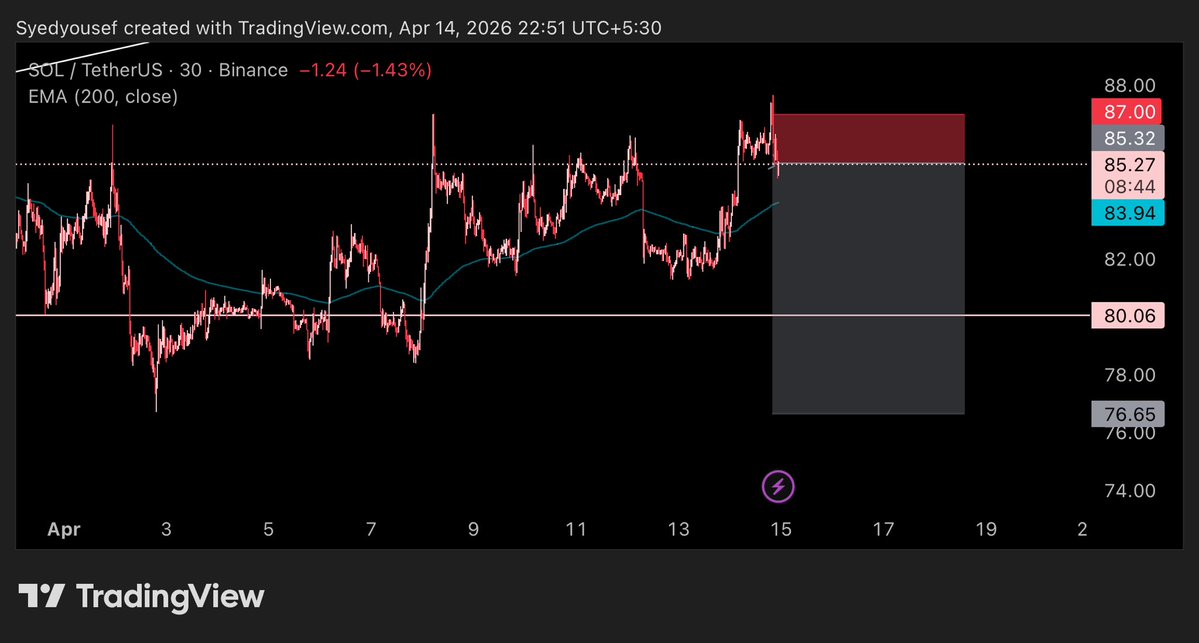The height and width of the screenshot is (643, 1199).
Task: Click the 88.00 price scale label
Action: (x=1130, y=86)
